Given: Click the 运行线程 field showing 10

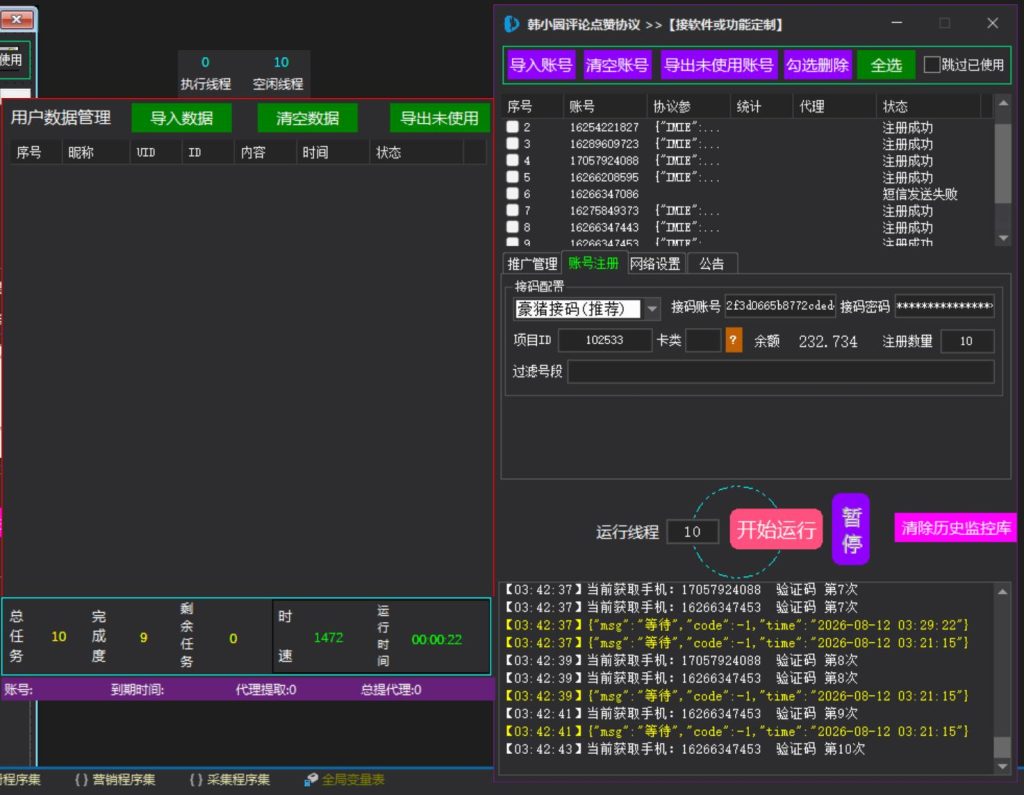Looking at the screenshot, I should coord(692,532).
